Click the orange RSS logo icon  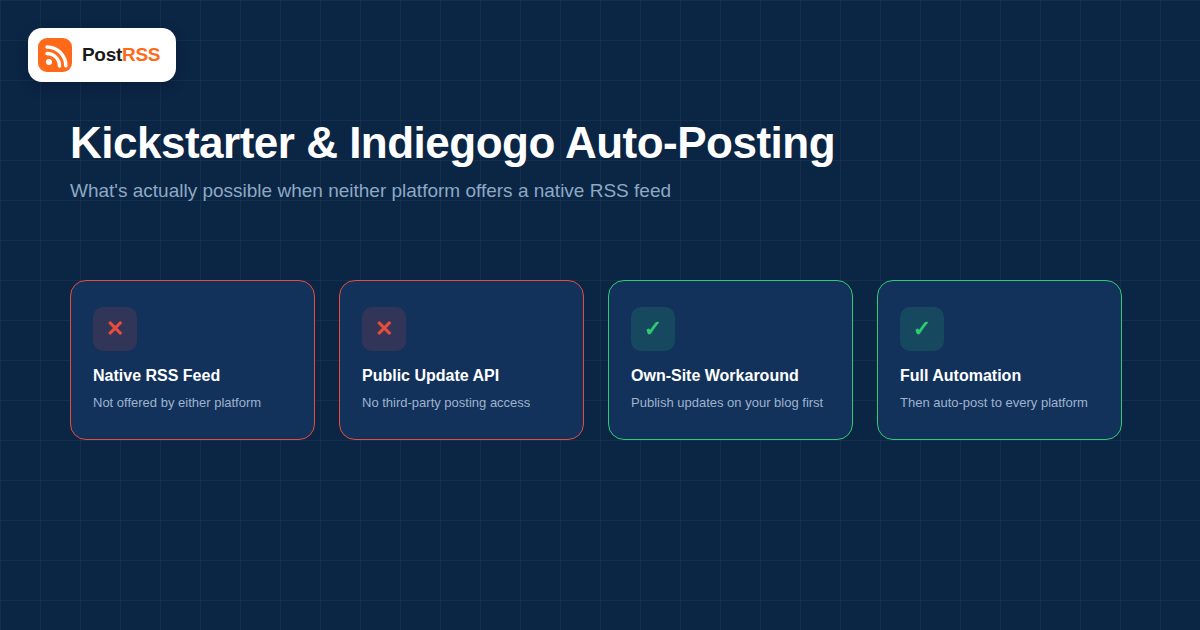[55, 55]
